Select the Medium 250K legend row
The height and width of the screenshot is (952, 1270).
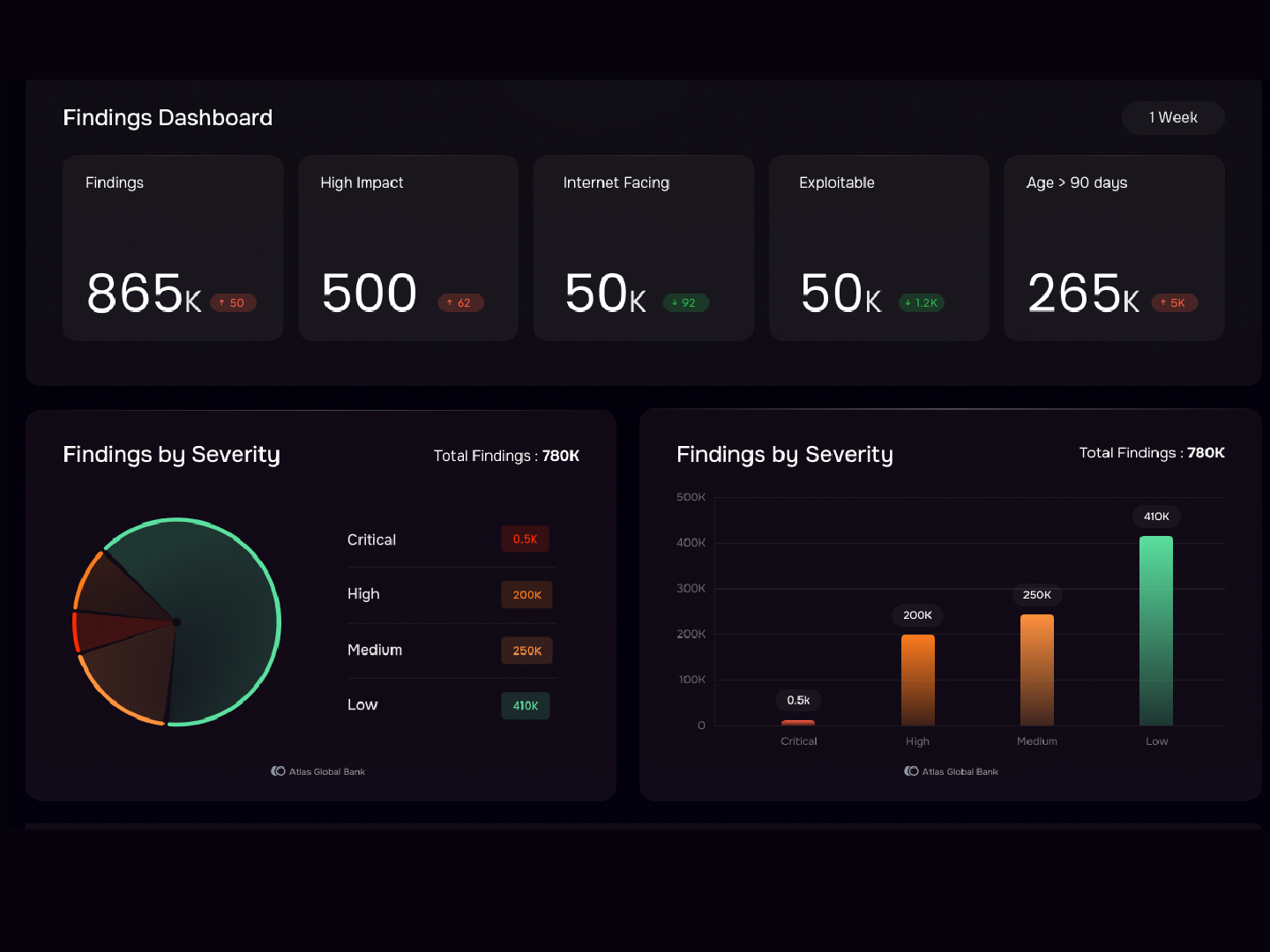point(451,651)
